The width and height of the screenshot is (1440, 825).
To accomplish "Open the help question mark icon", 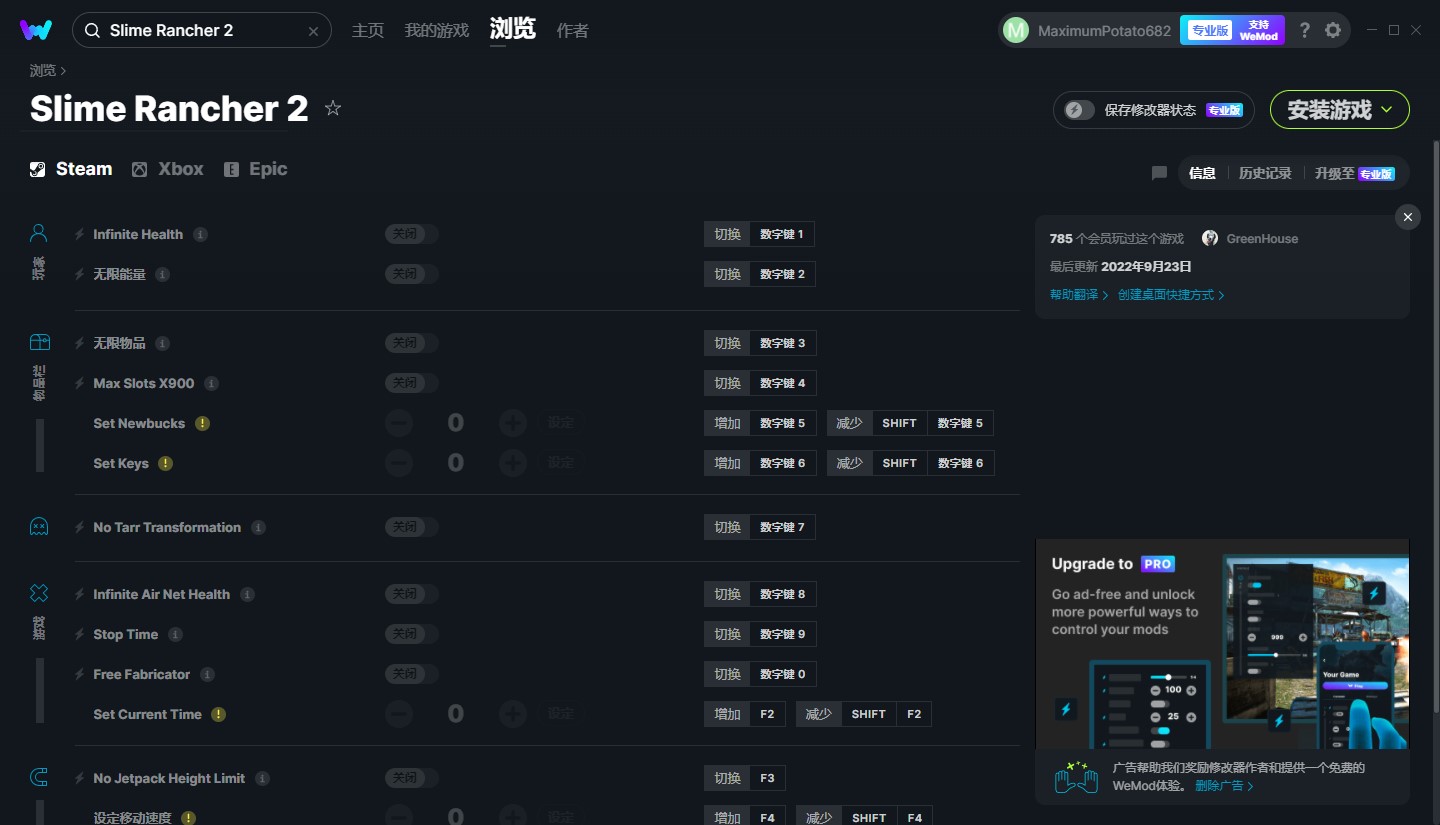I will pos(1304,30).
